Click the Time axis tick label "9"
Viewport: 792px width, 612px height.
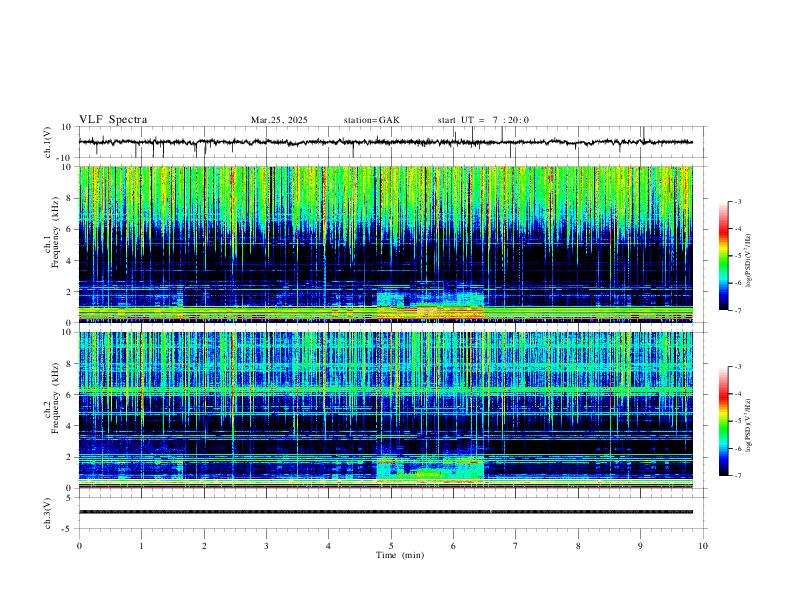[640, 546]
